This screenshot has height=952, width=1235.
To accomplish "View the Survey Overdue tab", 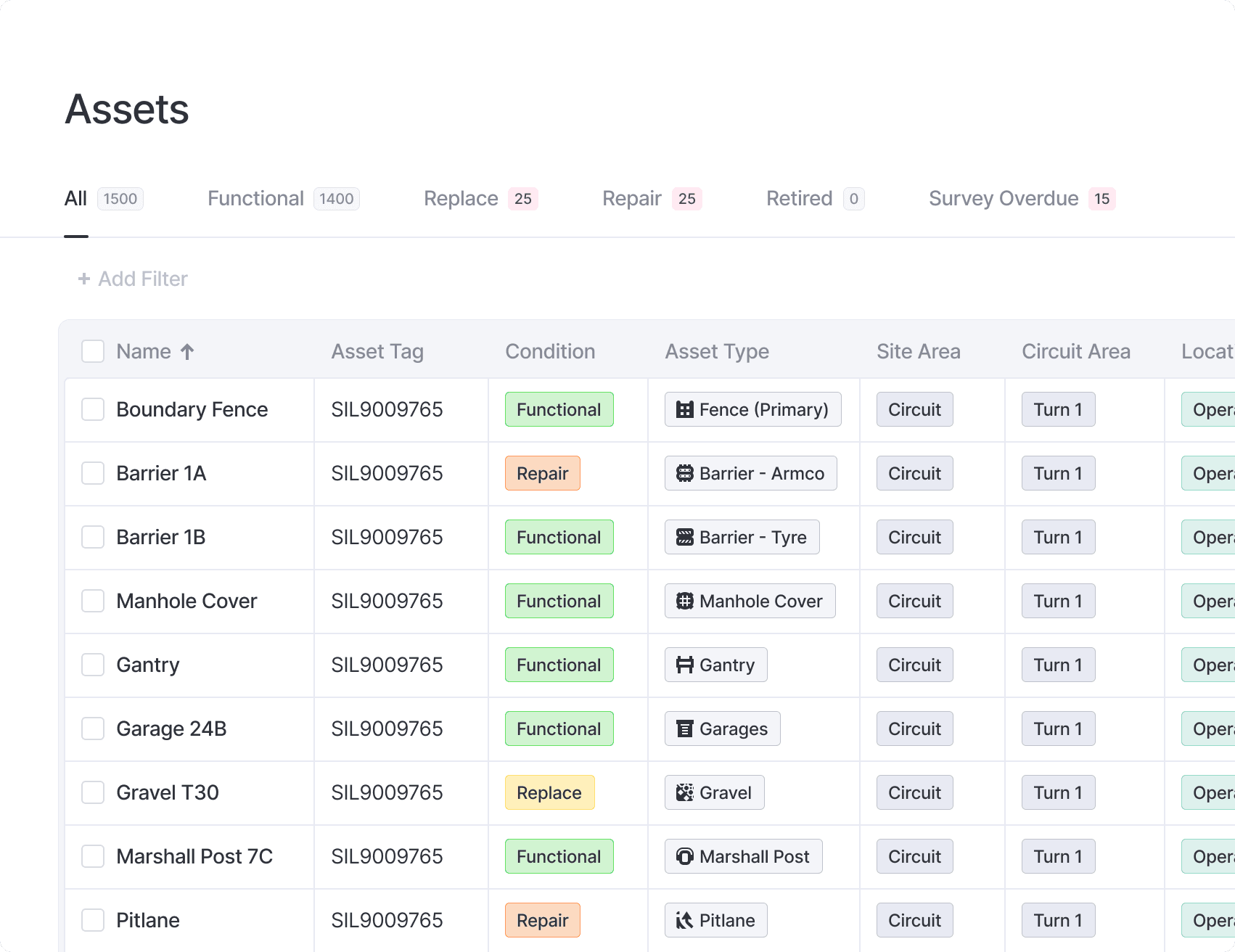I will (x=1022, y=199).
